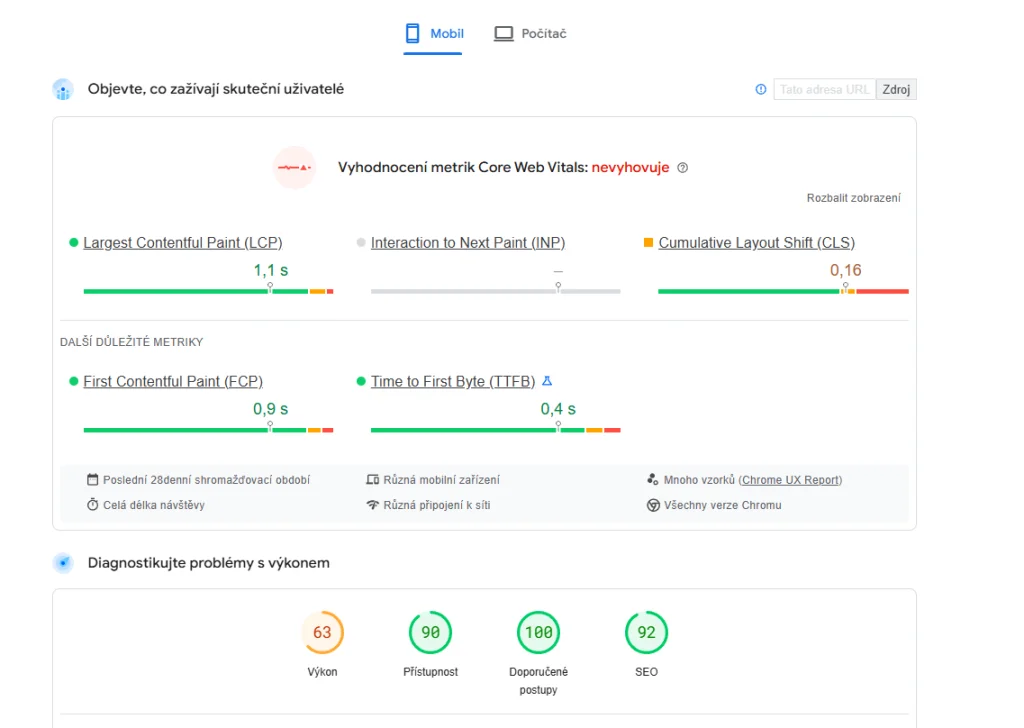Expand view with Rozbalit zobrazení

[853, 198]
